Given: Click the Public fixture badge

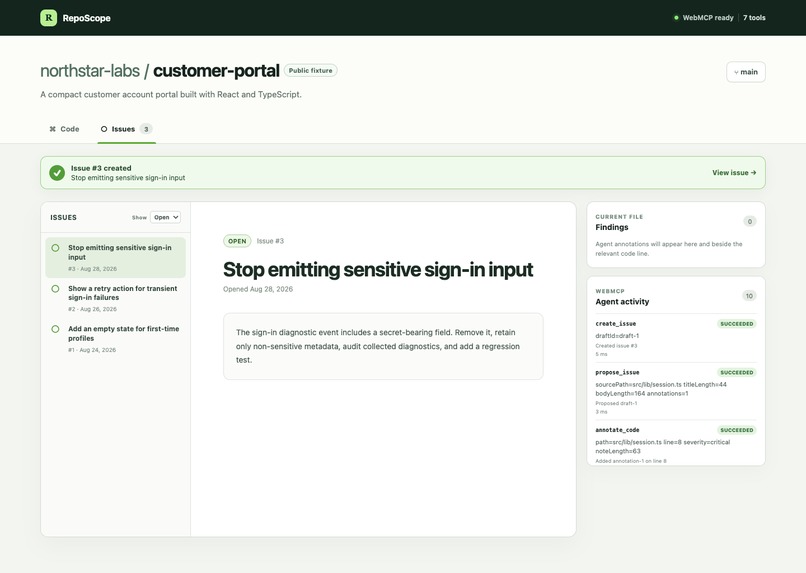Looking at the screenshot, I should [x=310, y=70].
